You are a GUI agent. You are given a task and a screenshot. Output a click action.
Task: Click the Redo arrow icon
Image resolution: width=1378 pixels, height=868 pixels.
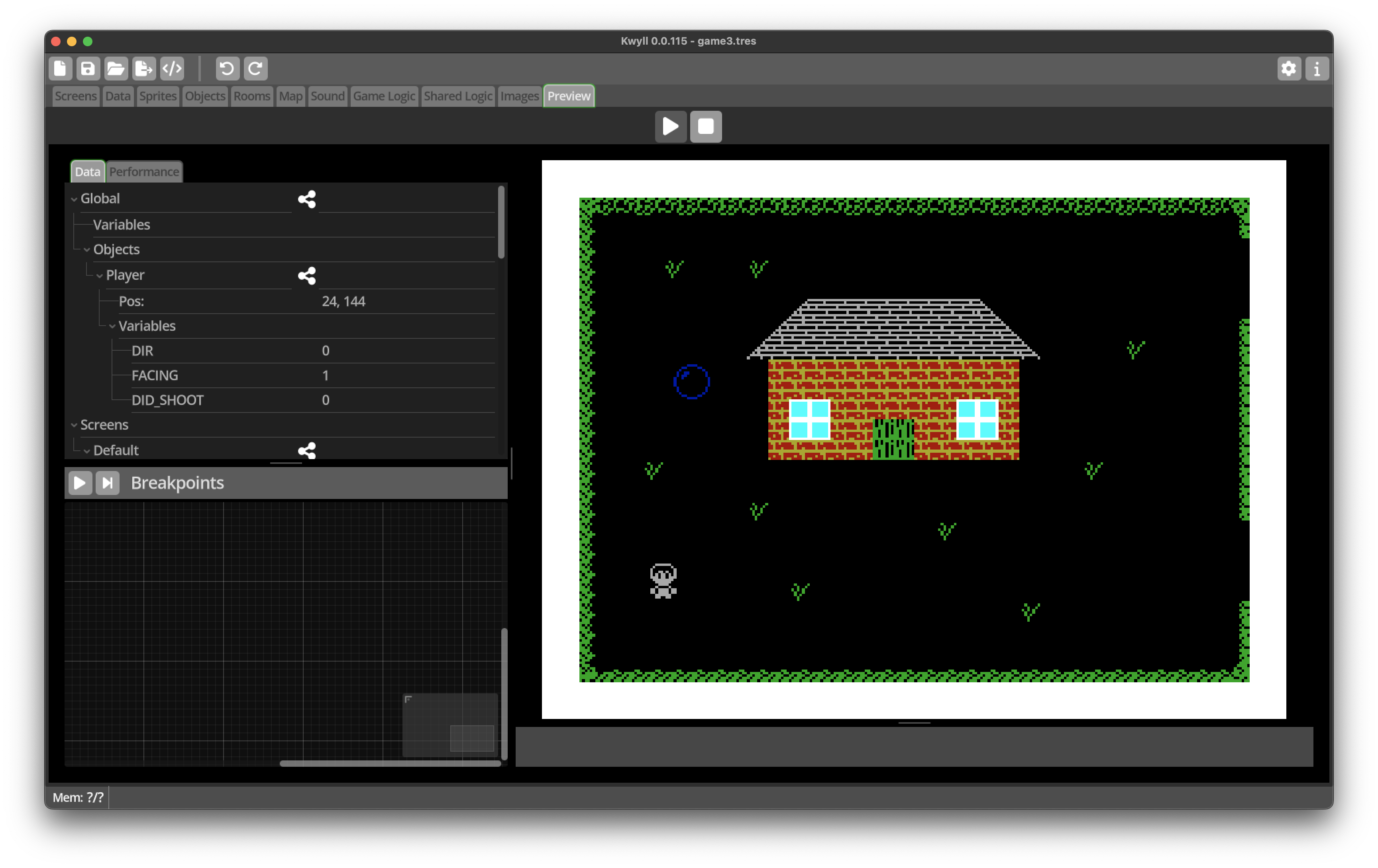click(x=255, y=69)
